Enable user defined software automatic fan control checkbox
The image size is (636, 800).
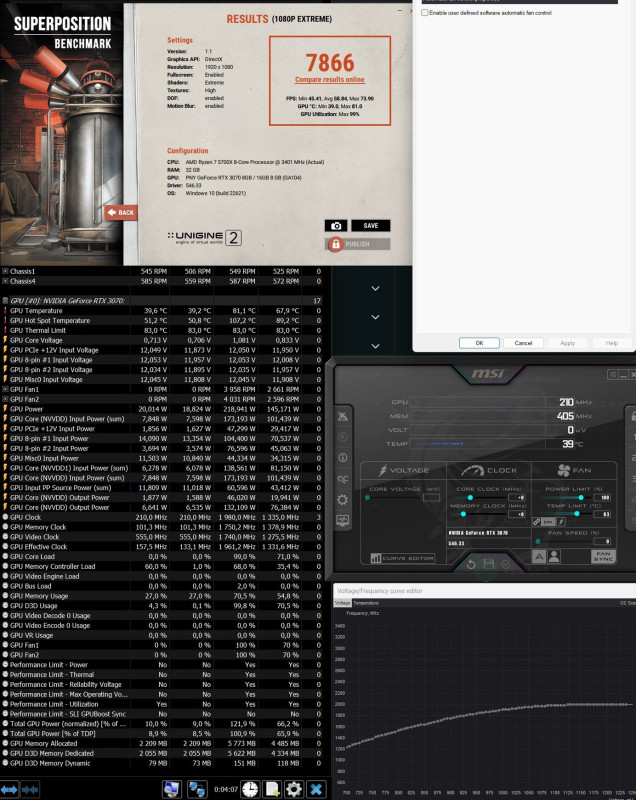[x=424, y=13]
